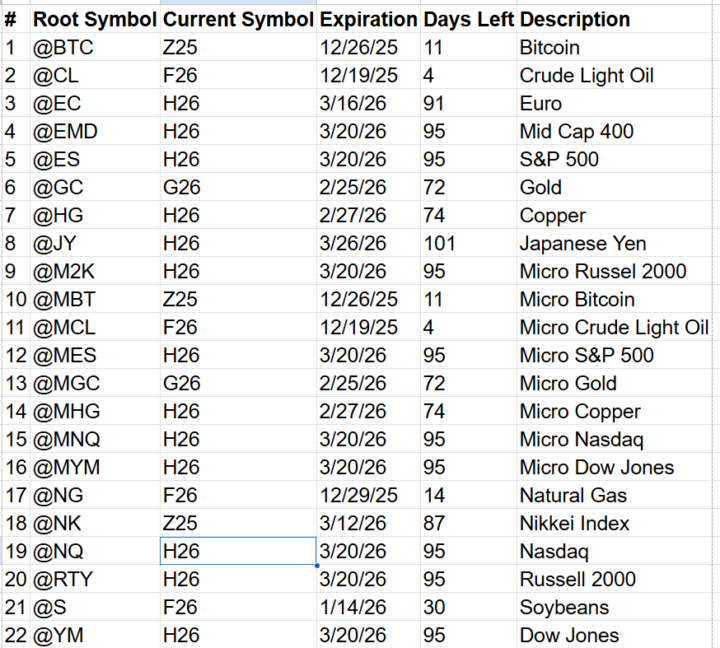Select the '@RTY' cell

pos(95,580)
